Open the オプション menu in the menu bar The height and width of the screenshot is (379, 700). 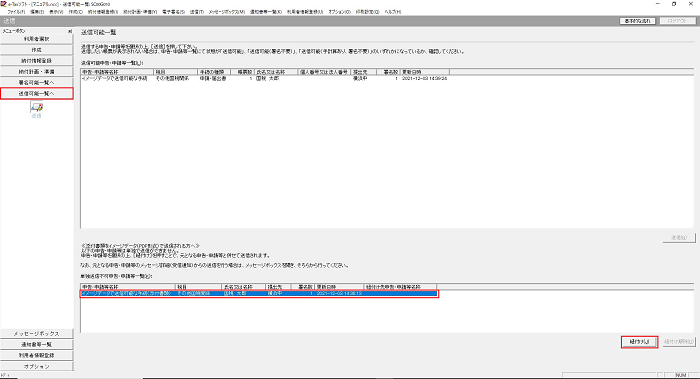[340, 12]
